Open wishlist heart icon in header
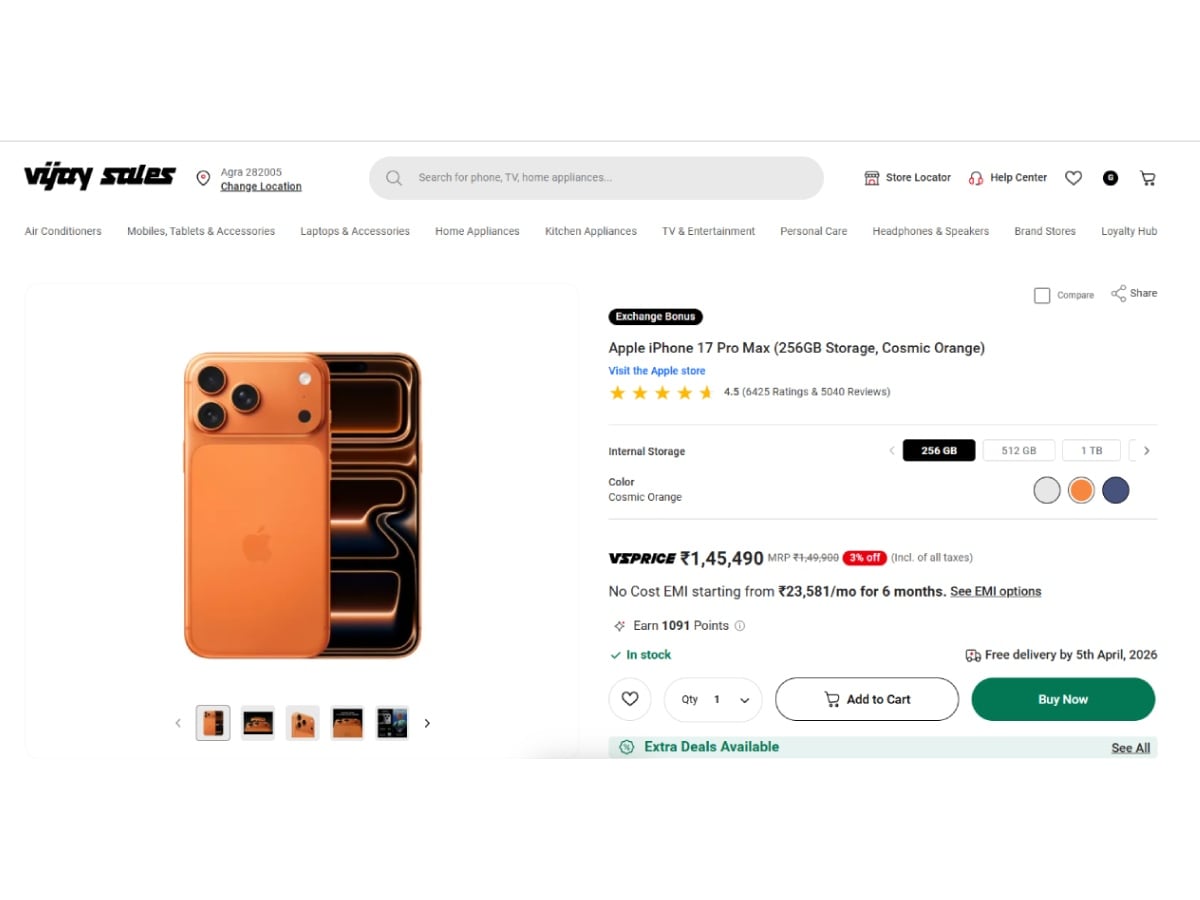 point(1073,178)
